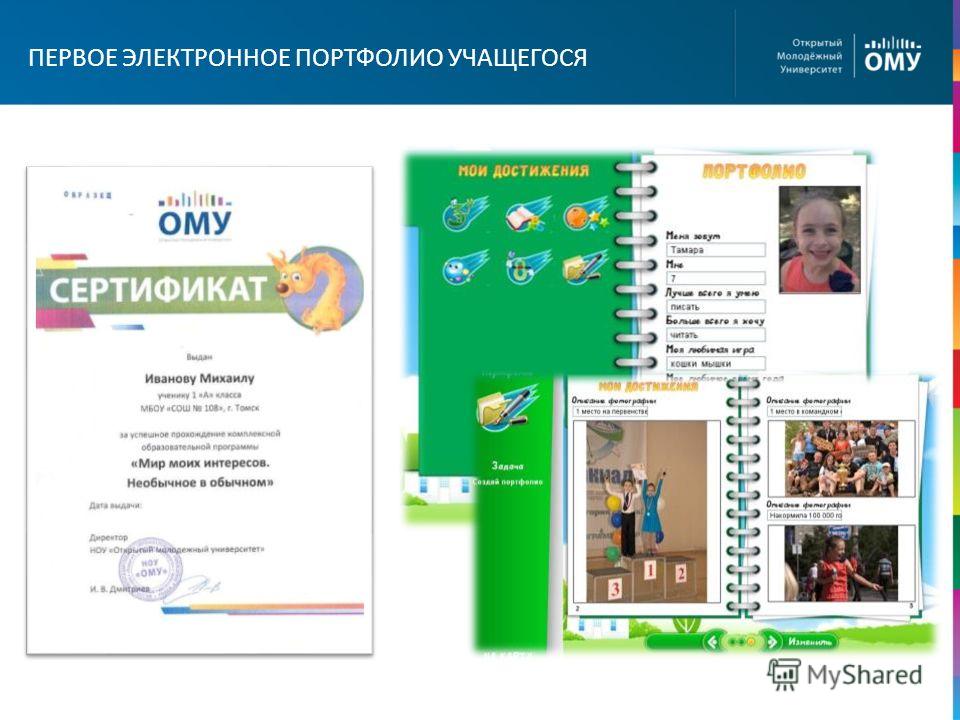Click the МБОУ «СОШ № 108», г. Томск line

[x=200, y=408]
